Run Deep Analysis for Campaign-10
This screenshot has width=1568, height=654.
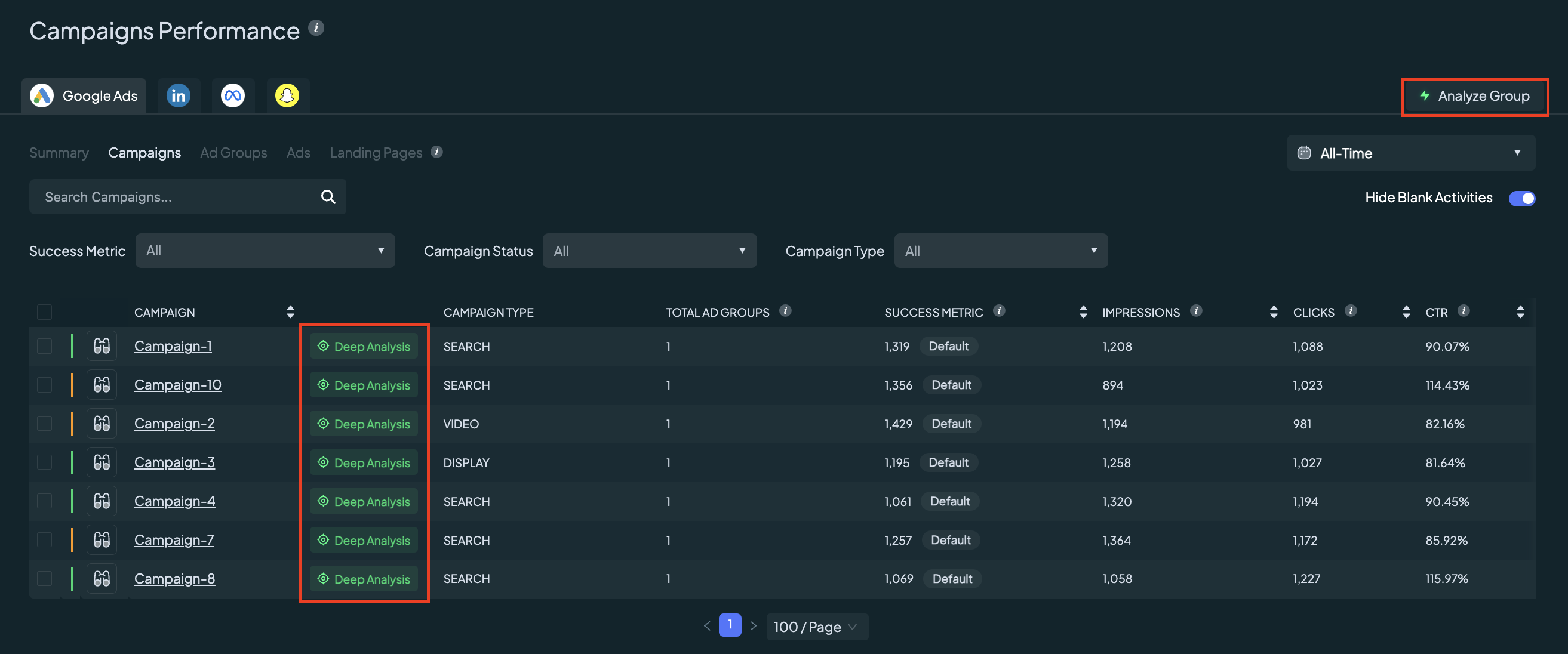pos(364,385)
